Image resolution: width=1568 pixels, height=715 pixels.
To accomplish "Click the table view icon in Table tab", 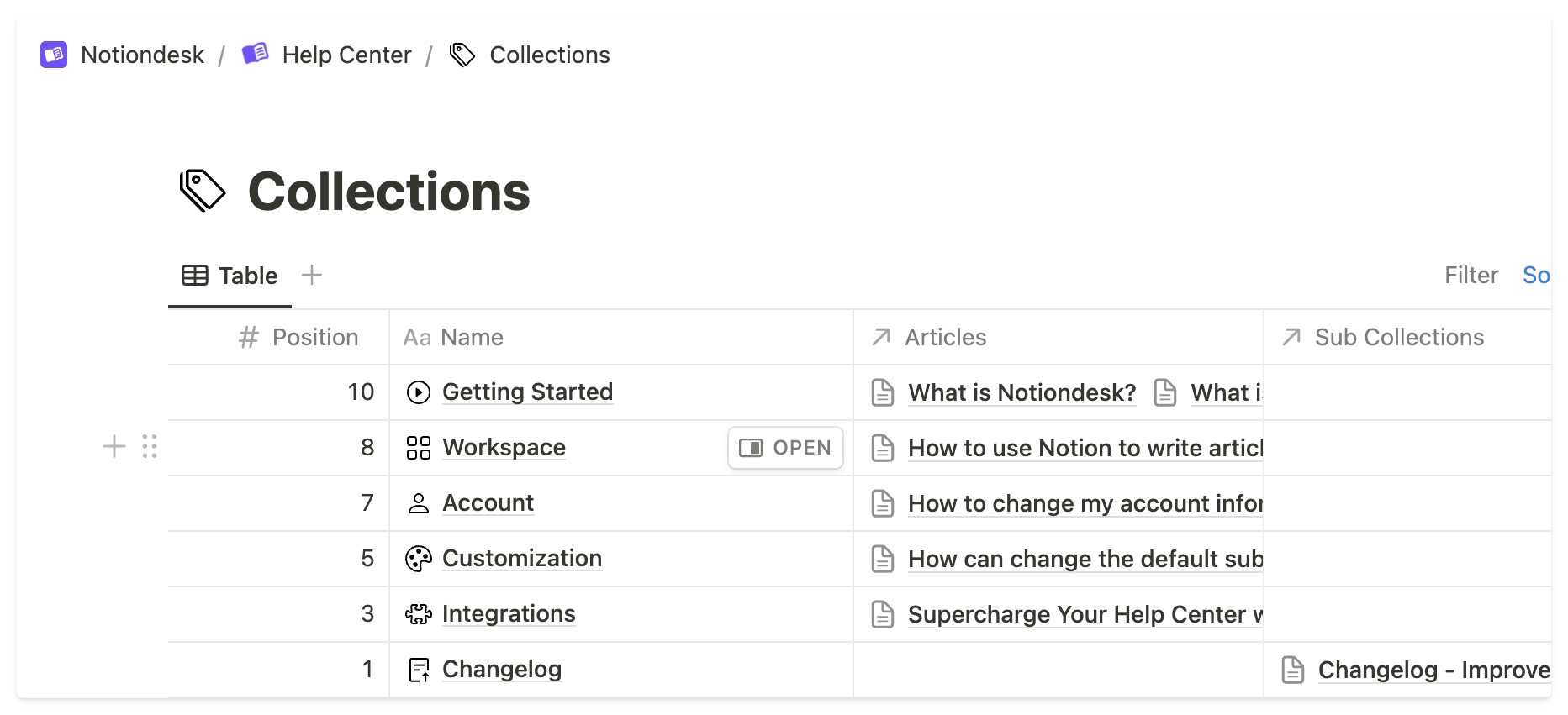I will coord(195,276).
